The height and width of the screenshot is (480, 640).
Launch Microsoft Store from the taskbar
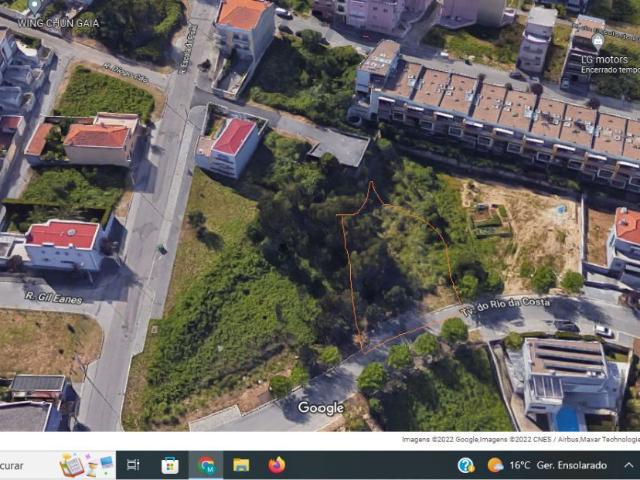(170, 465)
